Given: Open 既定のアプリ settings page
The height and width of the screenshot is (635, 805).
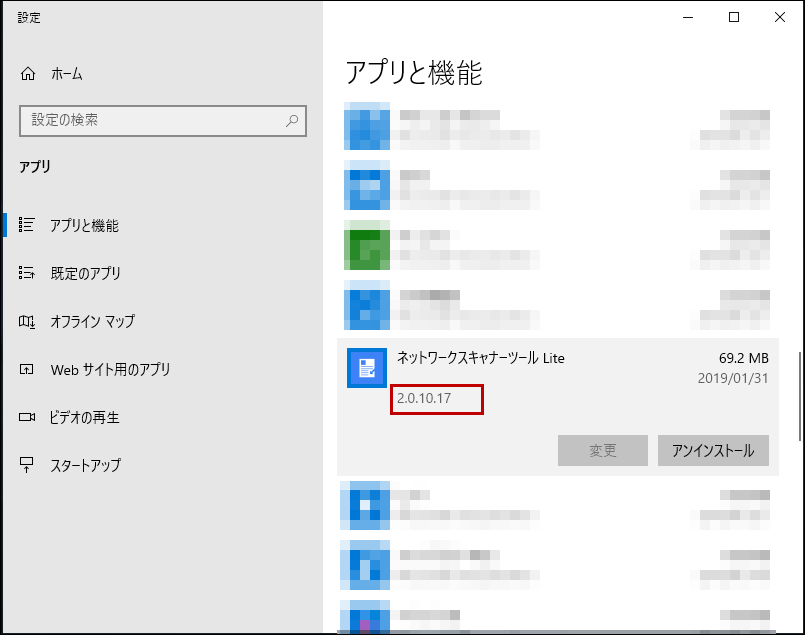Looking at the screenshot, I should click(85, 273).
